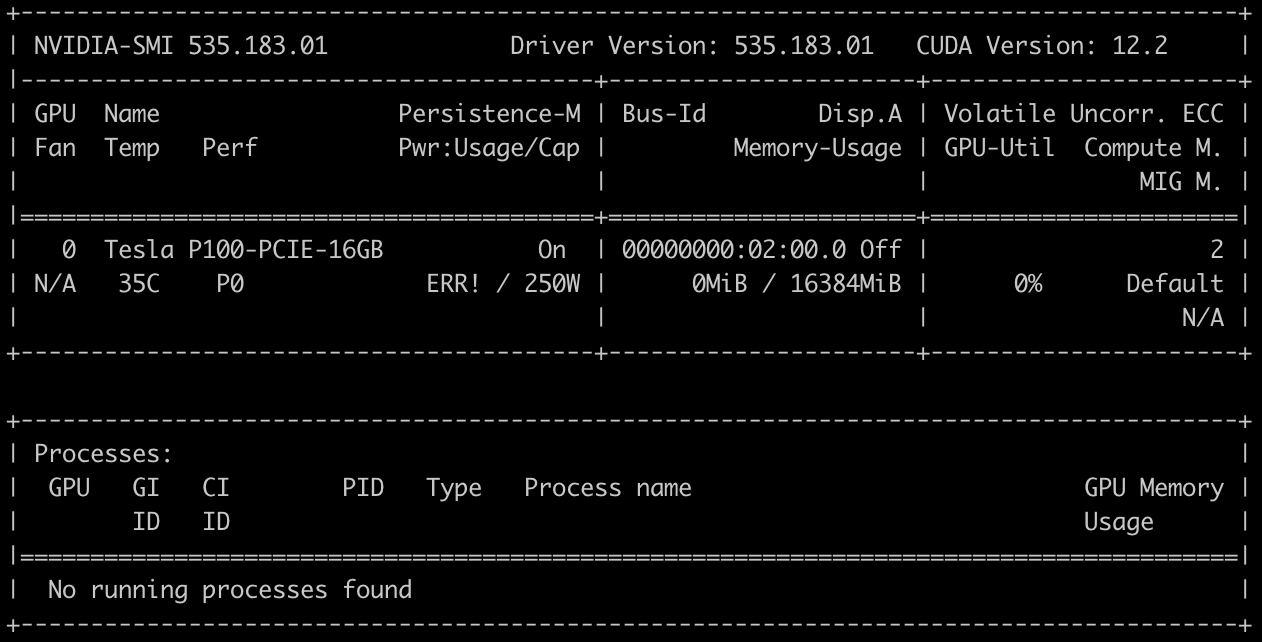Click the Default compute mode value
Screen dimensions: 1262x642
1174,284
